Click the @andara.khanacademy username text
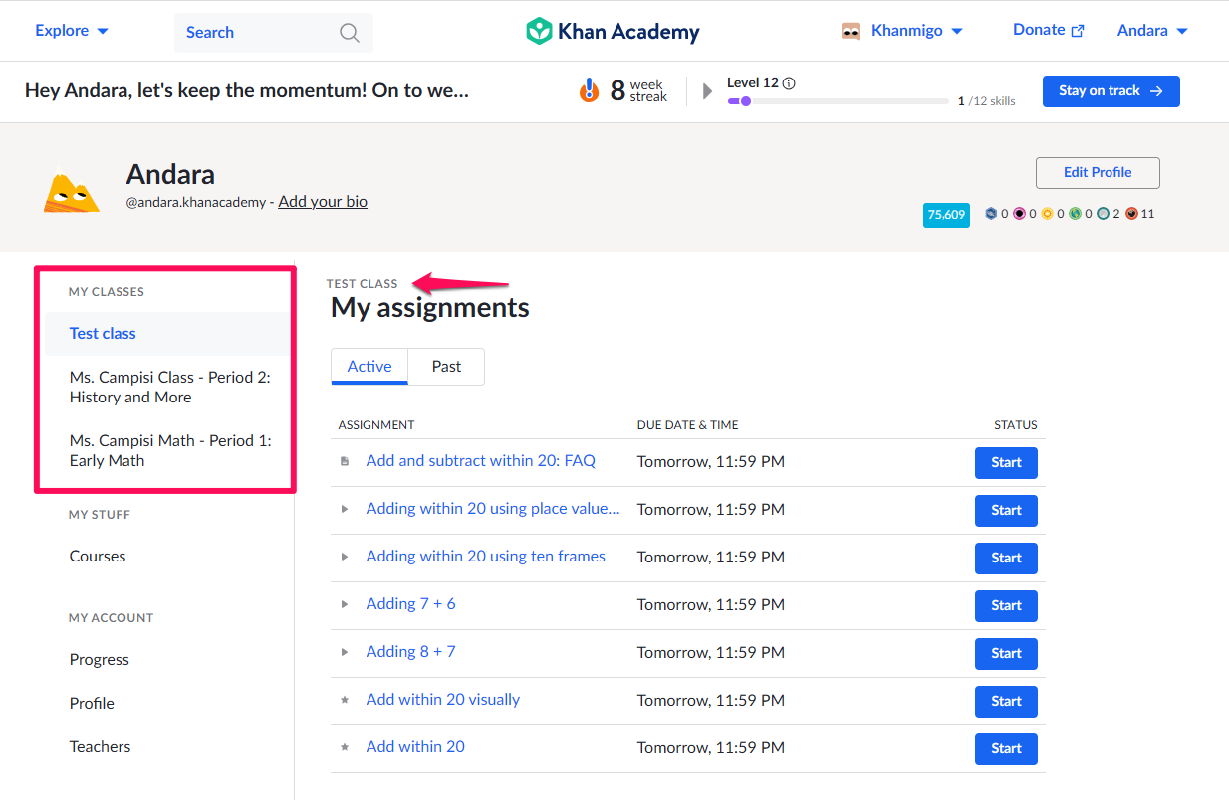Image resolution: width=1229 pixels, height=800 pixels. 196,202
